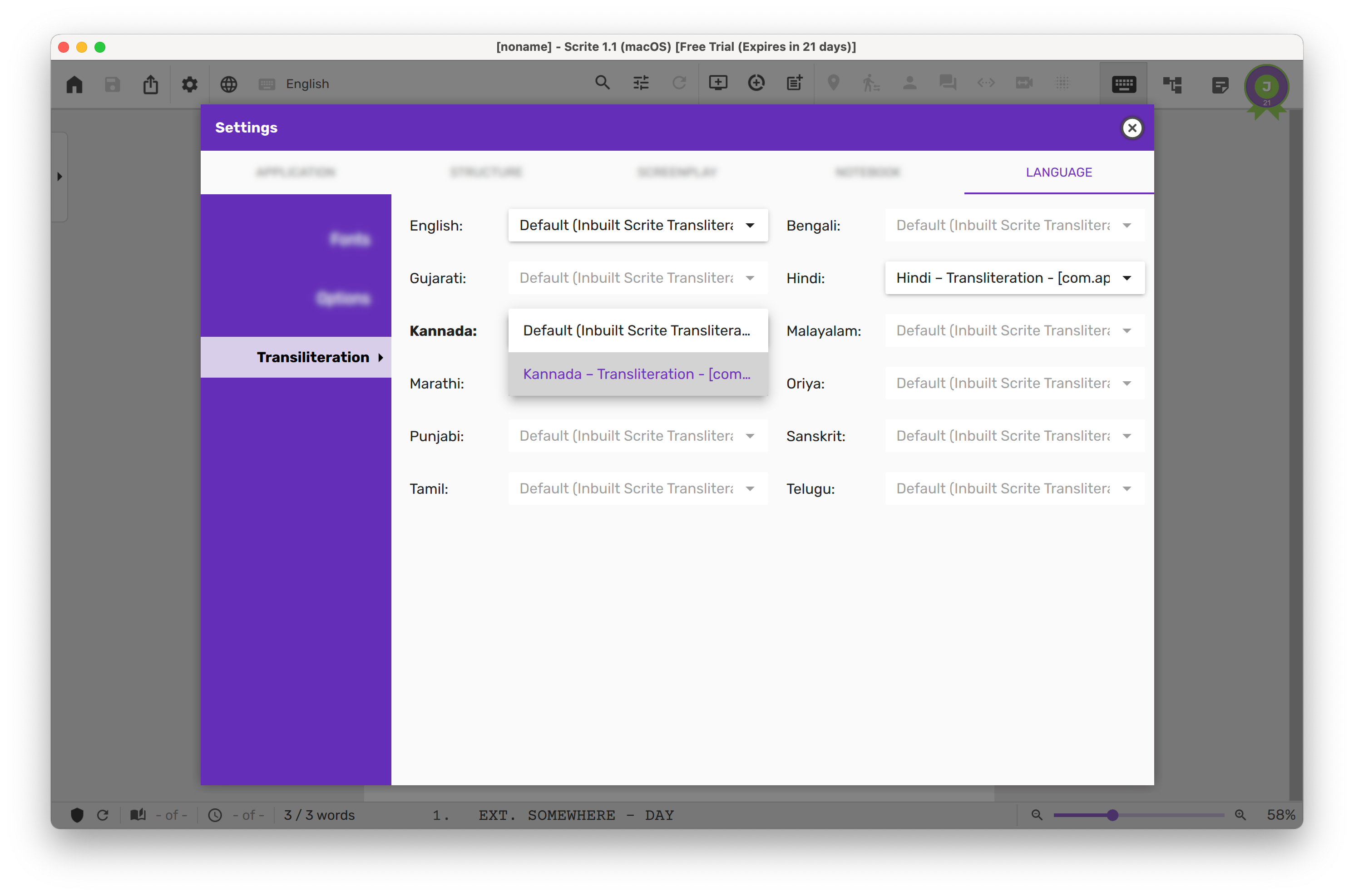1354x896 pixels.
Task: Click the page count book icon
Action: 138,815
